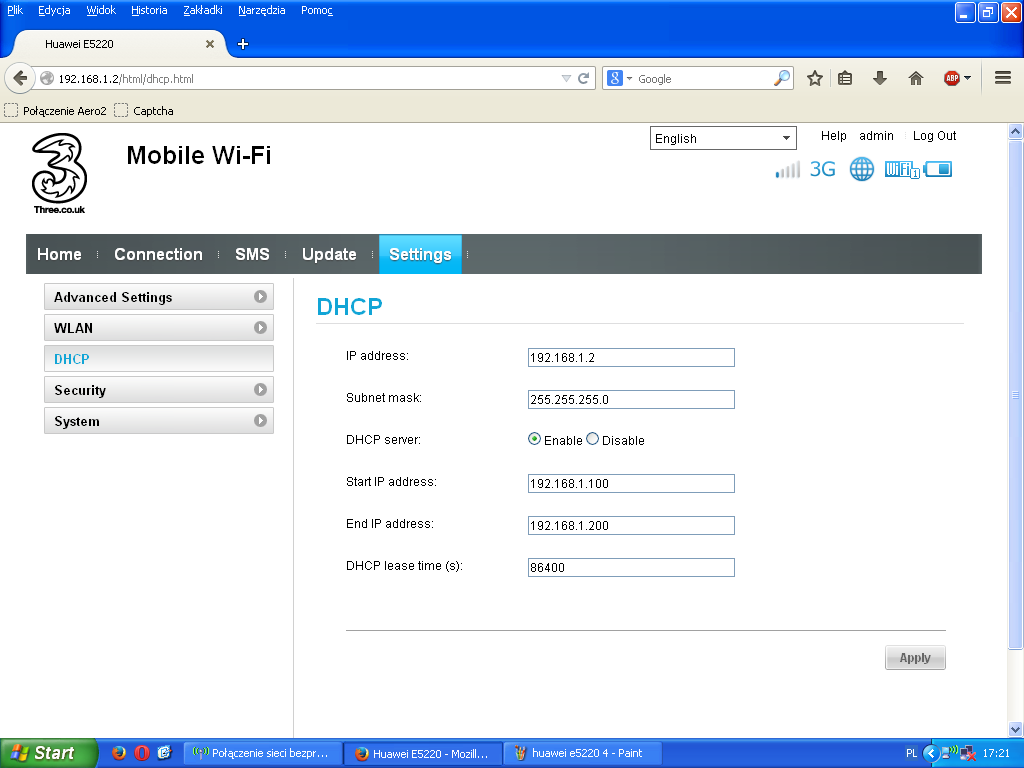Open the Firefox hamburger menu

(1003, 78)
